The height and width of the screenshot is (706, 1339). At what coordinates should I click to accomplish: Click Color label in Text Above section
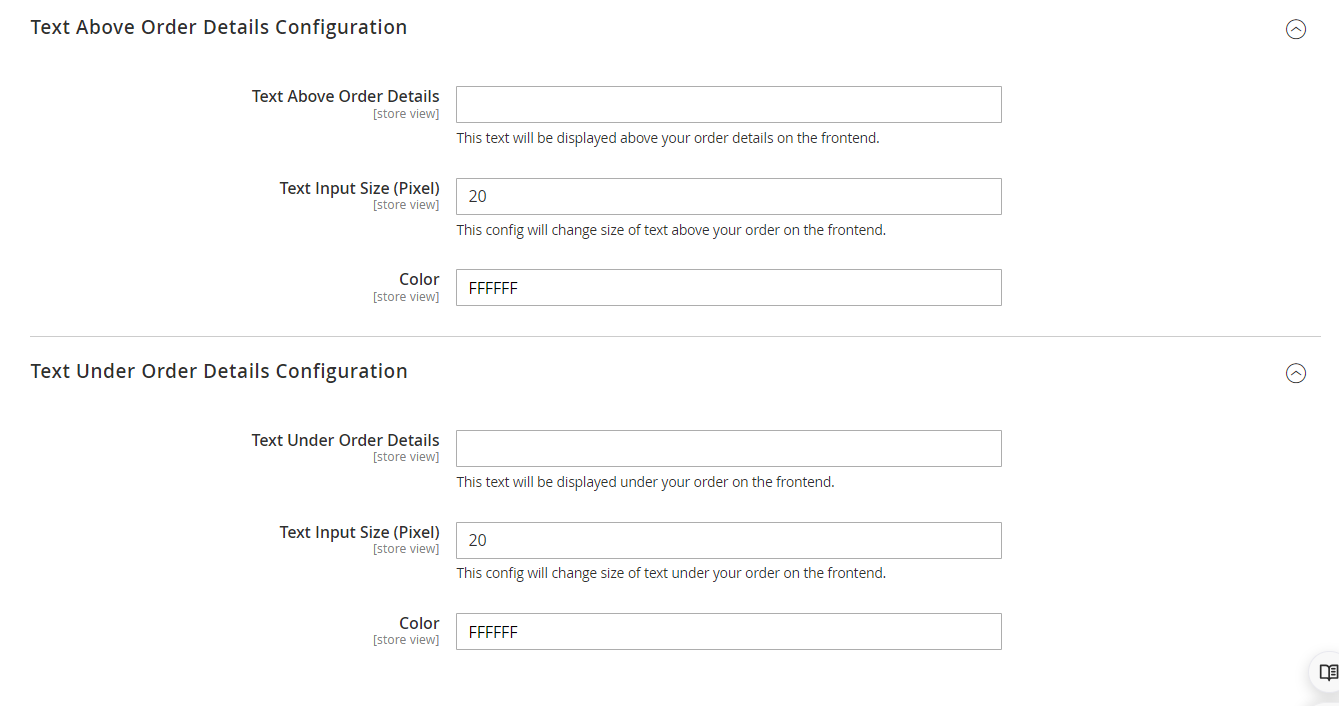pos(419,280)
